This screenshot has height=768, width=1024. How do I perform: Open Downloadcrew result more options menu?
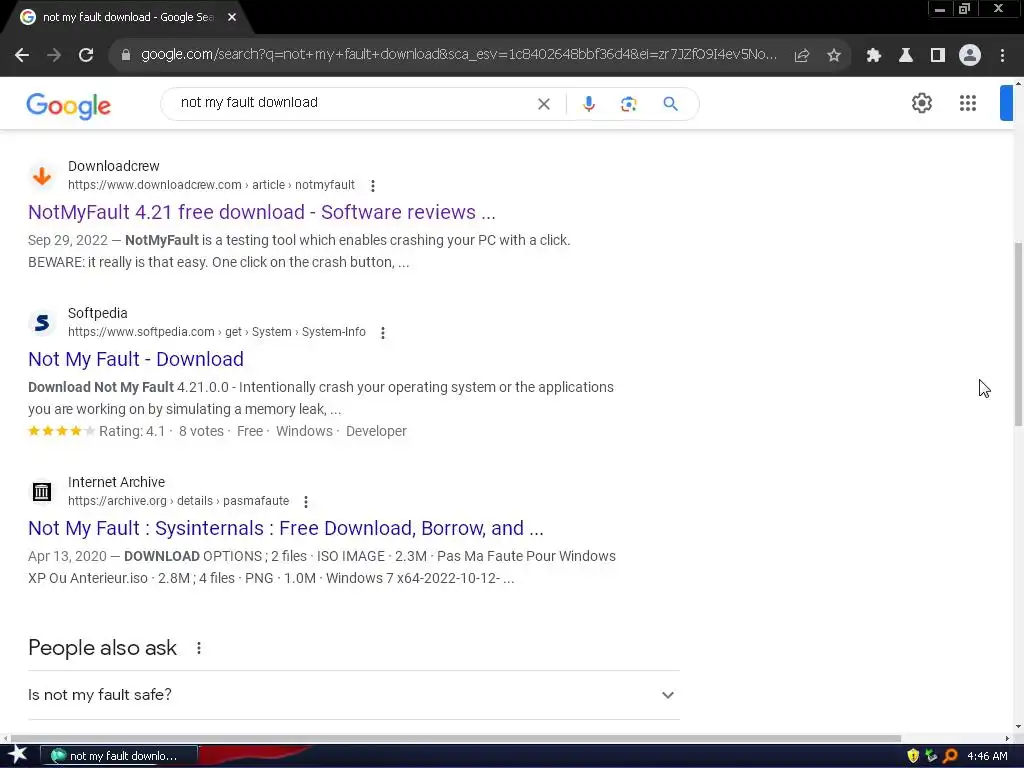click(373, 185)
